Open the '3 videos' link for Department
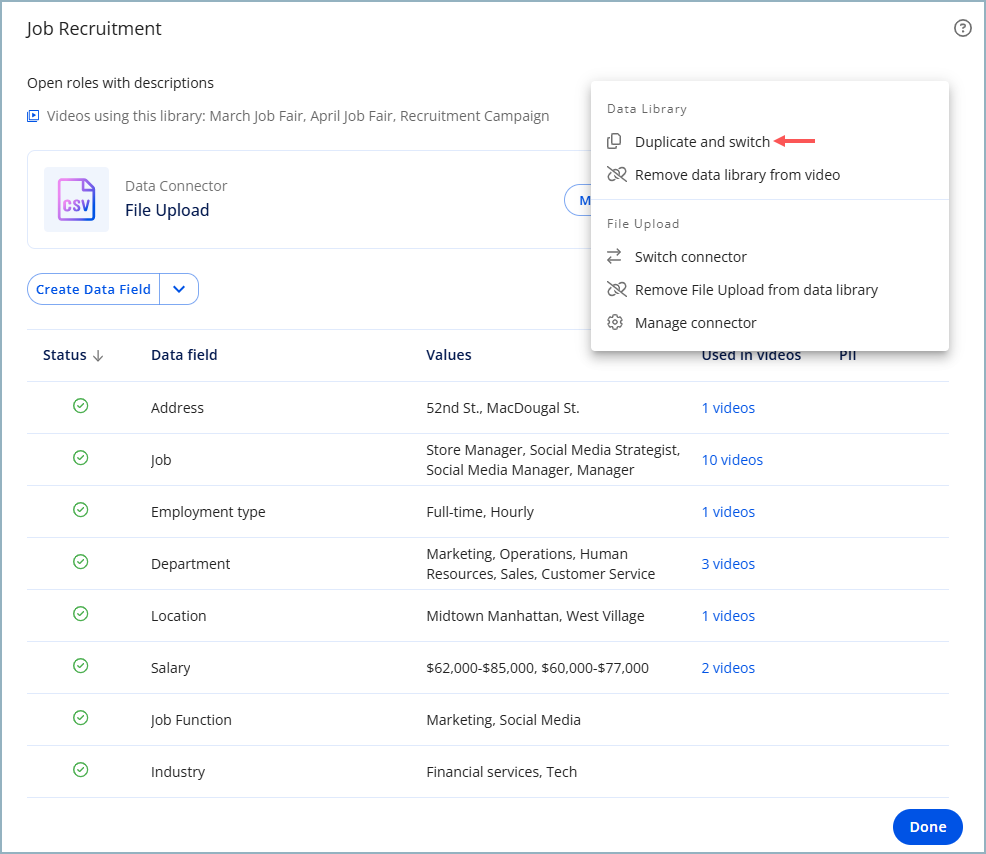Screen dimensions: 986x854 point(728,564)
